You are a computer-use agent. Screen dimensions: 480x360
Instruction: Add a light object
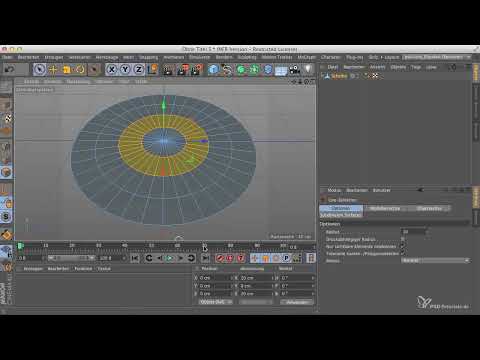pos(308,70)
